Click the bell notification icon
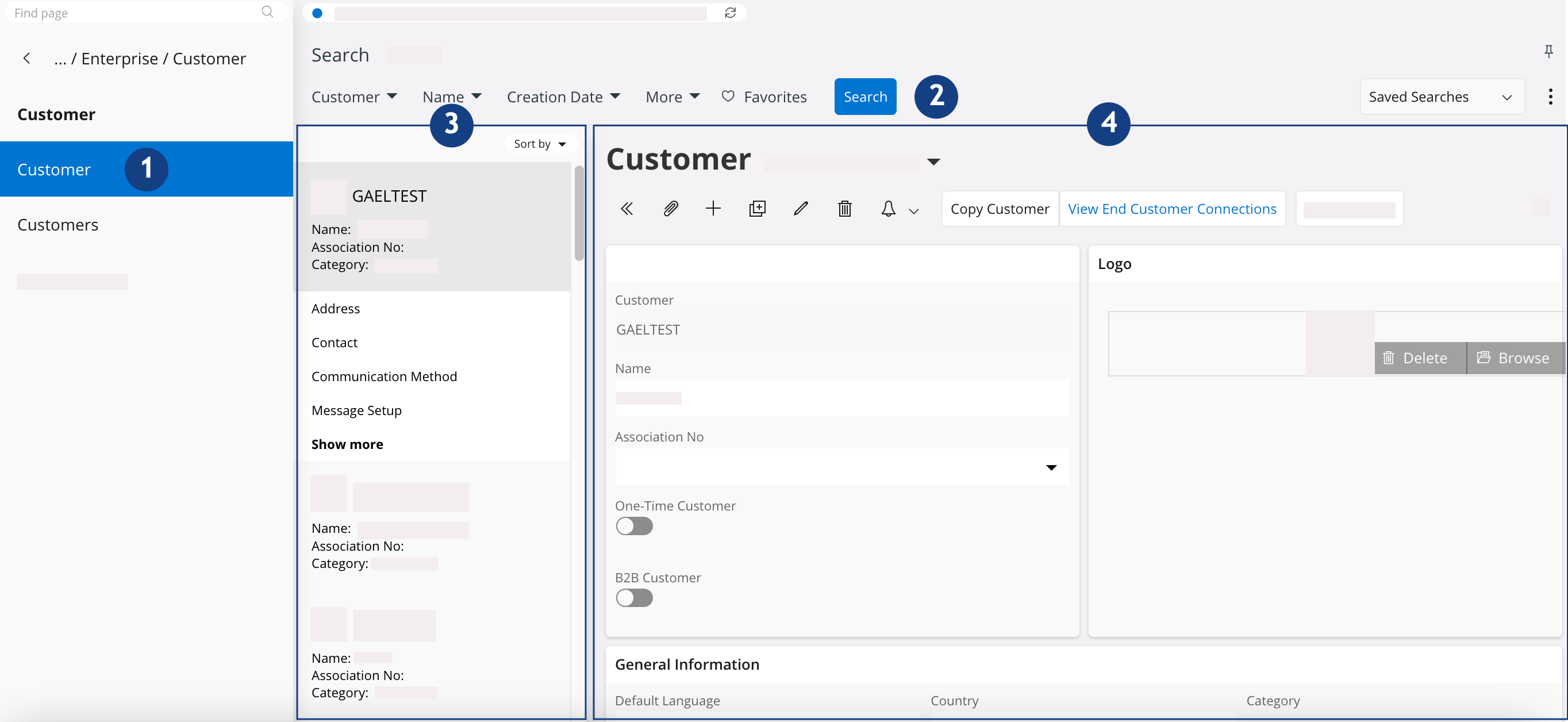The height and width of the screenshot is (722, 1568). [888, 209]
